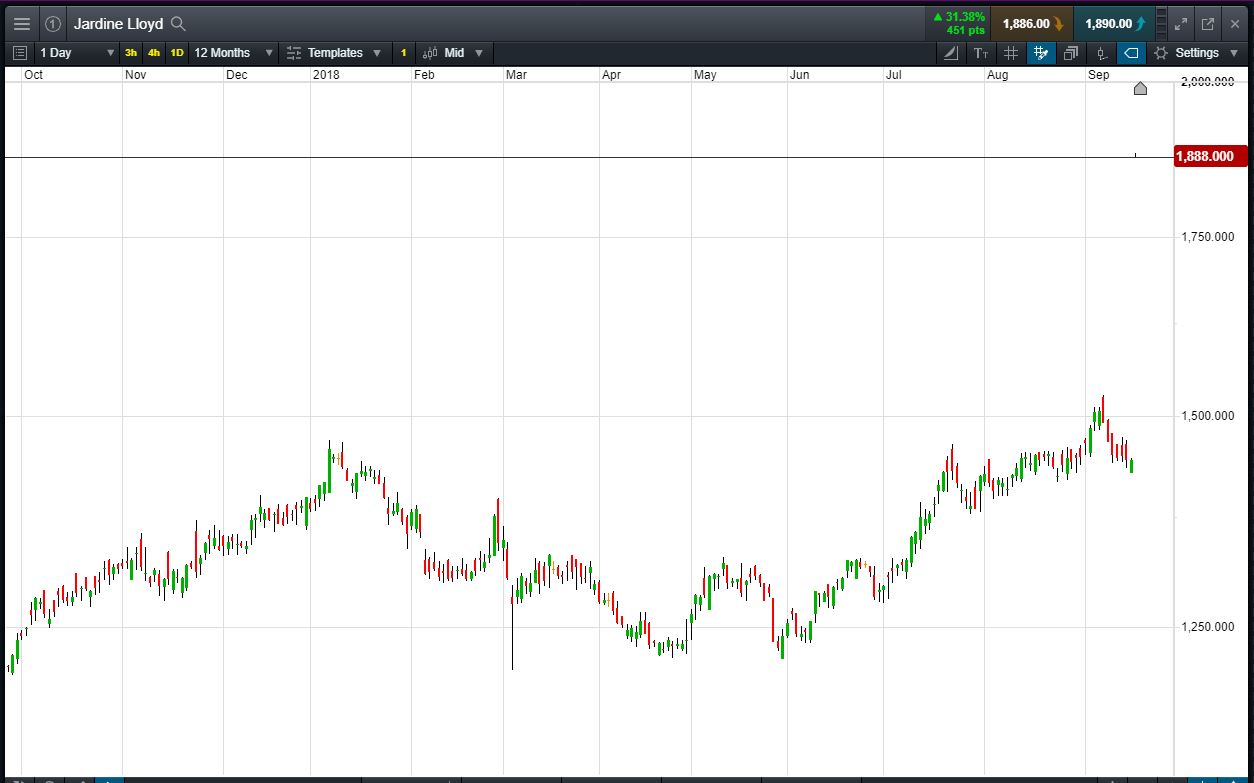
Task: Click the Jun label on time axis
Action: (799, 75)
